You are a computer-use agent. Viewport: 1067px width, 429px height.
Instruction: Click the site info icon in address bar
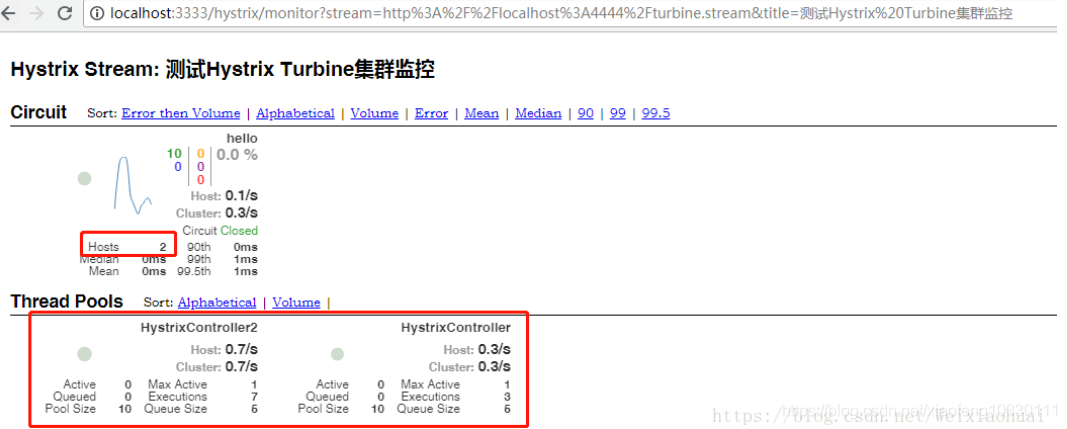[97, 13]
